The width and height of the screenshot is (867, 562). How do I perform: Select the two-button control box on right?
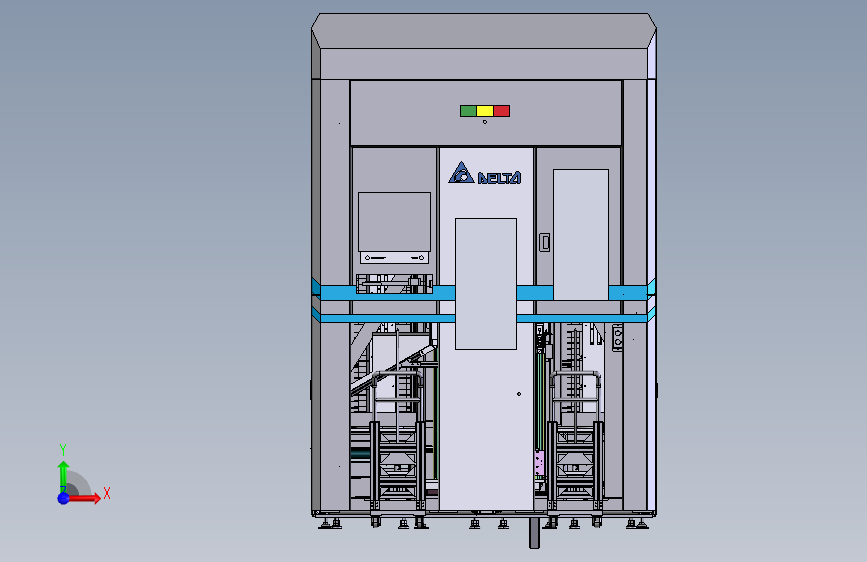click(x=618, y=338)
